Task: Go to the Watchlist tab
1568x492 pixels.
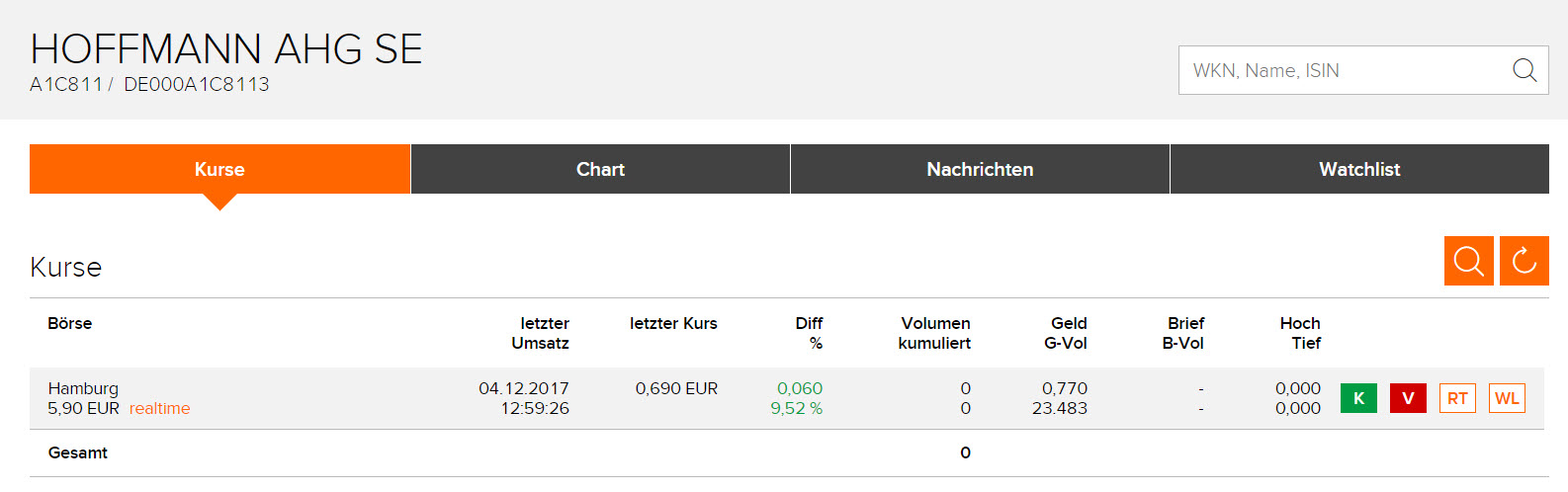Action: point(1359,169)
